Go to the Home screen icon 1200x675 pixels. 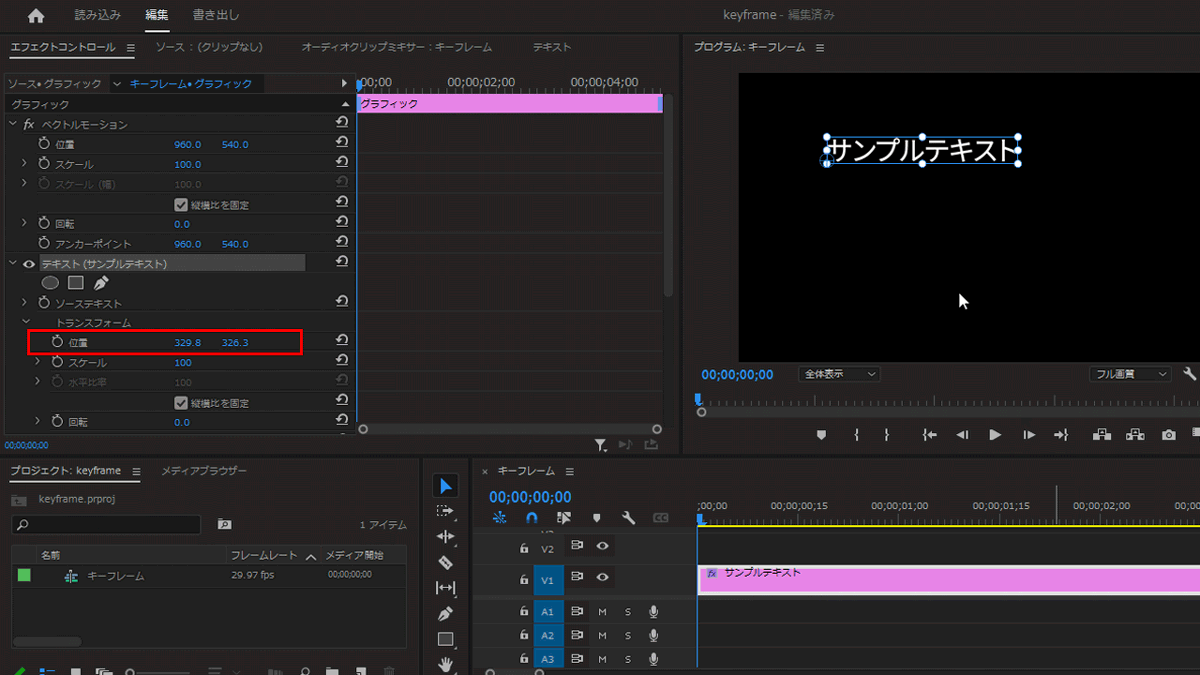click(x=36, y=15)
